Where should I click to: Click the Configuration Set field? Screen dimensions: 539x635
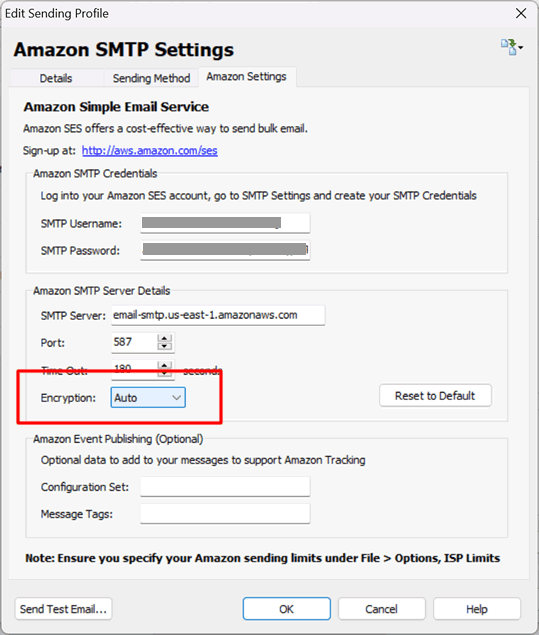point(225,486)
